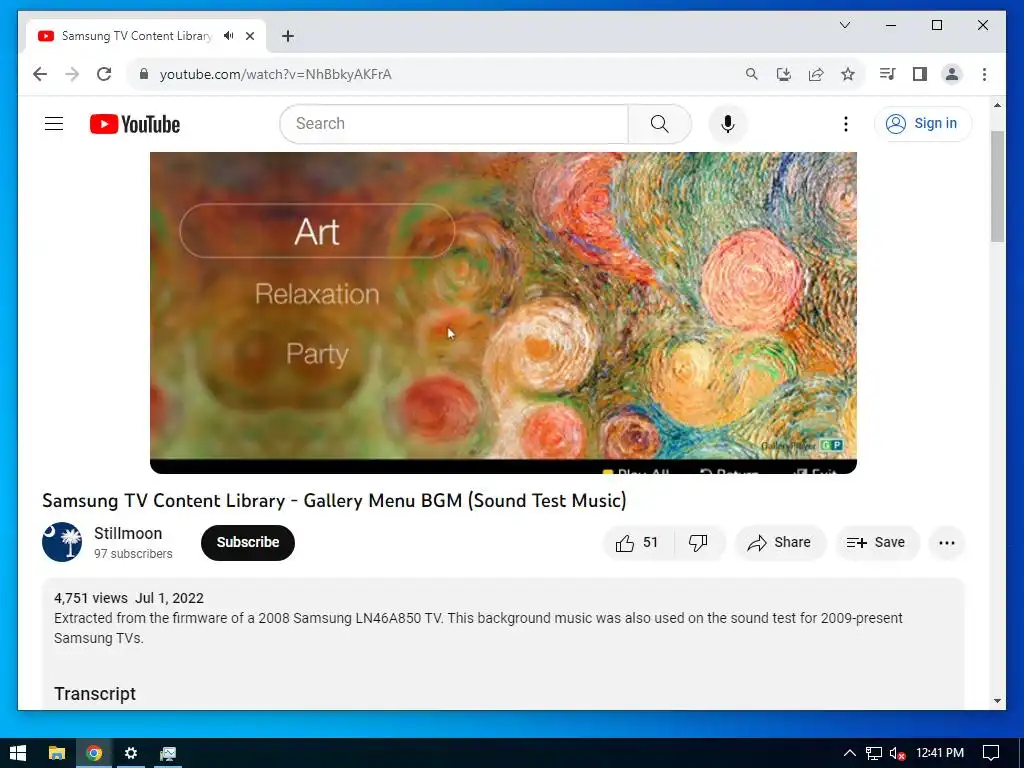Open more actions ellipsis under video
Viewport: 1024px width, 768px height.
point(946,543)
